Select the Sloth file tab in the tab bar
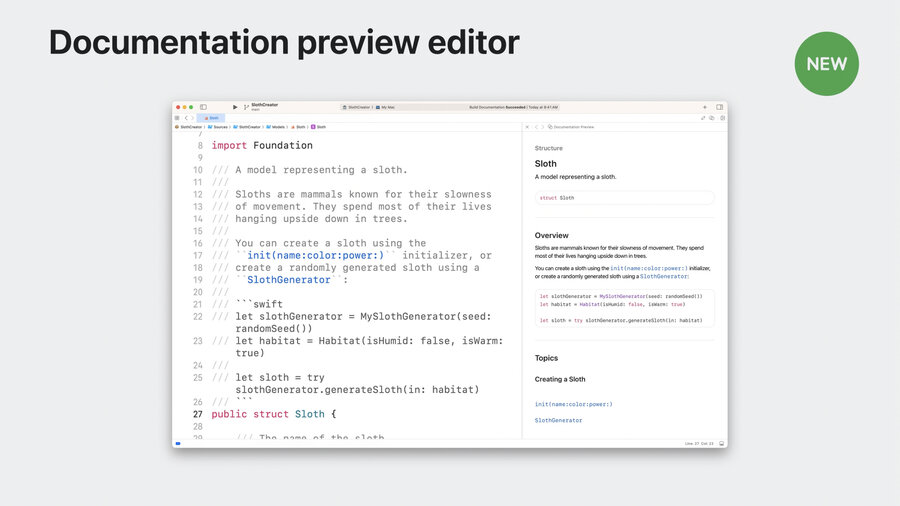The height and width of the screenshot is (506, 900). point(211,118)
